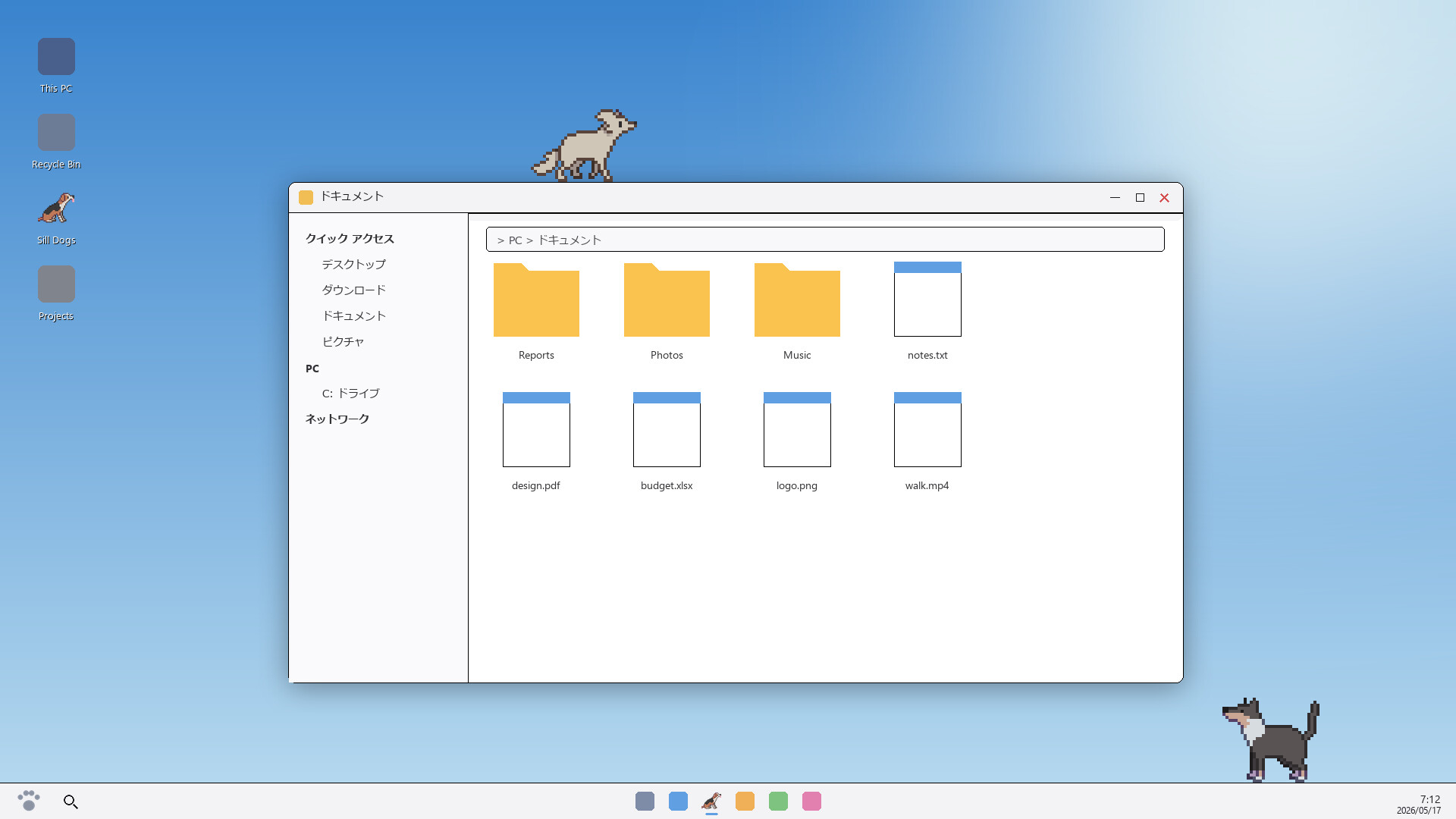Click the PC segment in the address path
The height and width of the screenshot is (819, 1456).
(515, 240)
